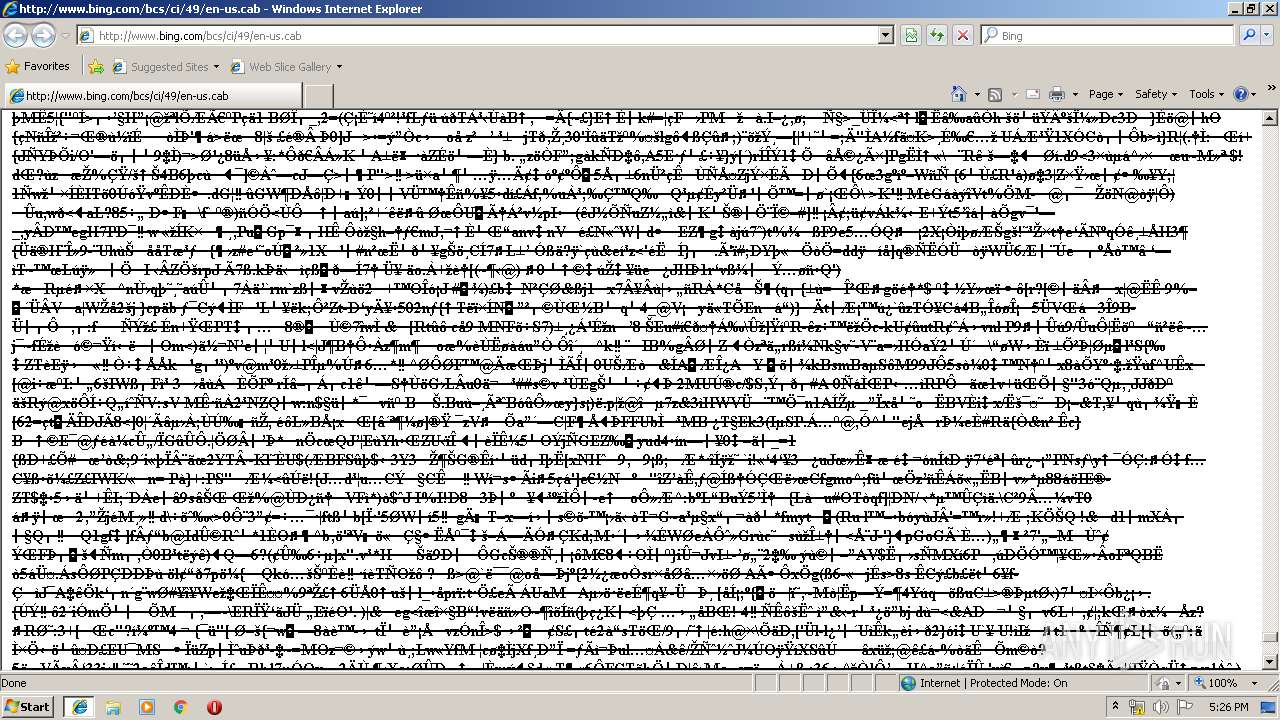
Task: Expand zoom level dropdown arrow
Action: 1252,683
